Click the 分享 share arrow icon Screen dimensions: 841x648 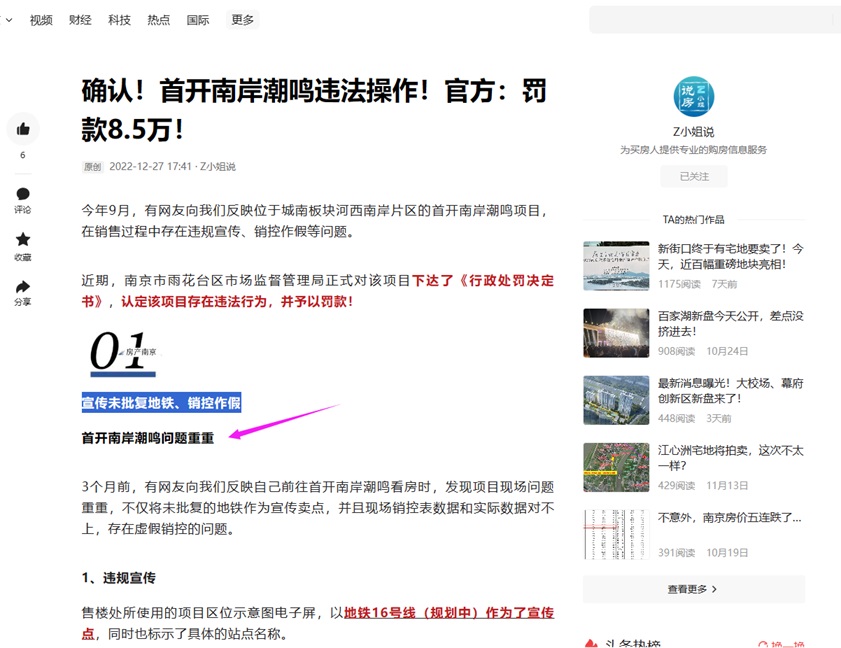point(23,287)
